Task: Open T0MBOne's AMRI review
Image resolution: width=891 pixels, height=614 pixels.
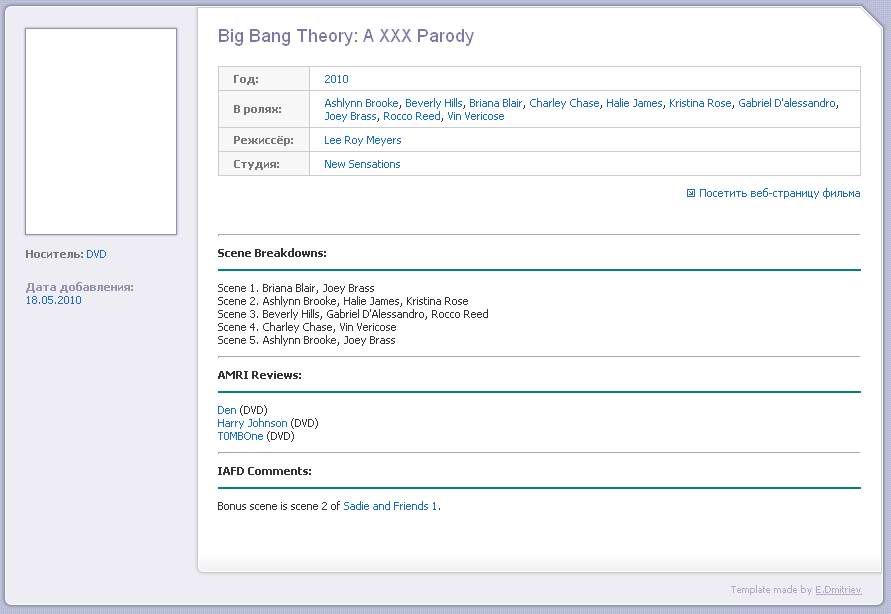Action: coord(240,436)
